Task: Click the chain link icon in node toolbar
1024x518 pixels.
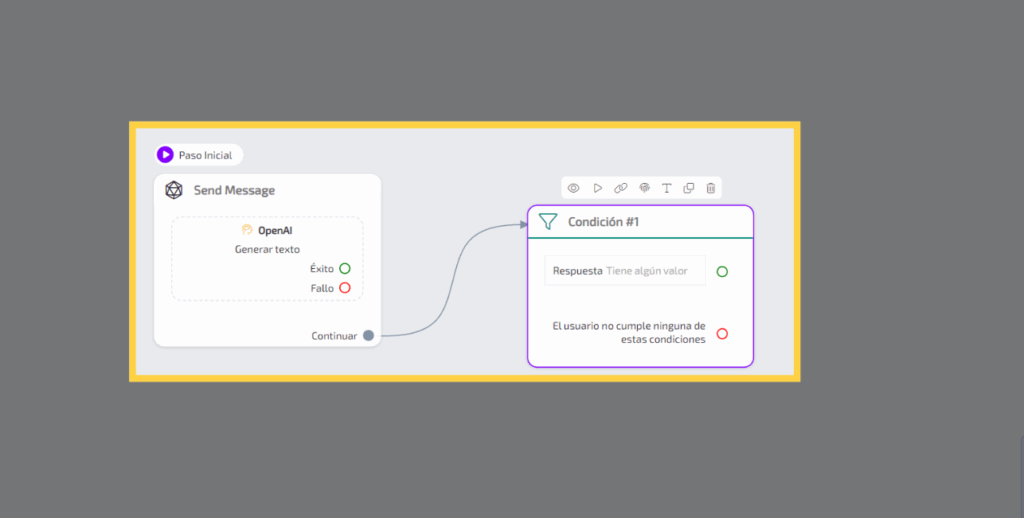Action: (620, 188)
